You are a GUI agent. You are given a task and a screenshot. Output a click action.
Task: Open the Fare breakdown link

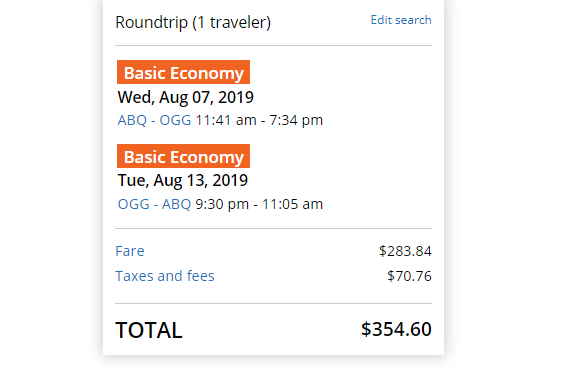point(130,251)
